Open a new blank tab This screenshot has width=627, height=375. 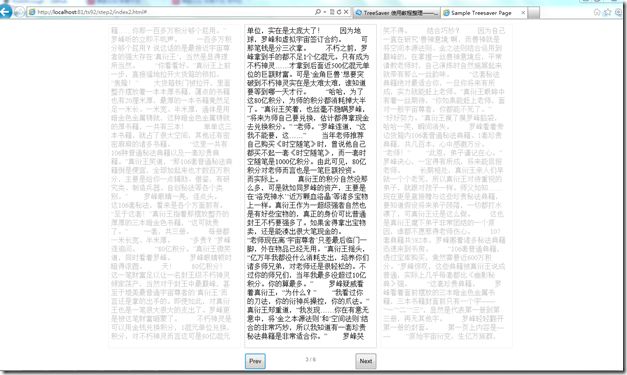click(x=534, y=13)
